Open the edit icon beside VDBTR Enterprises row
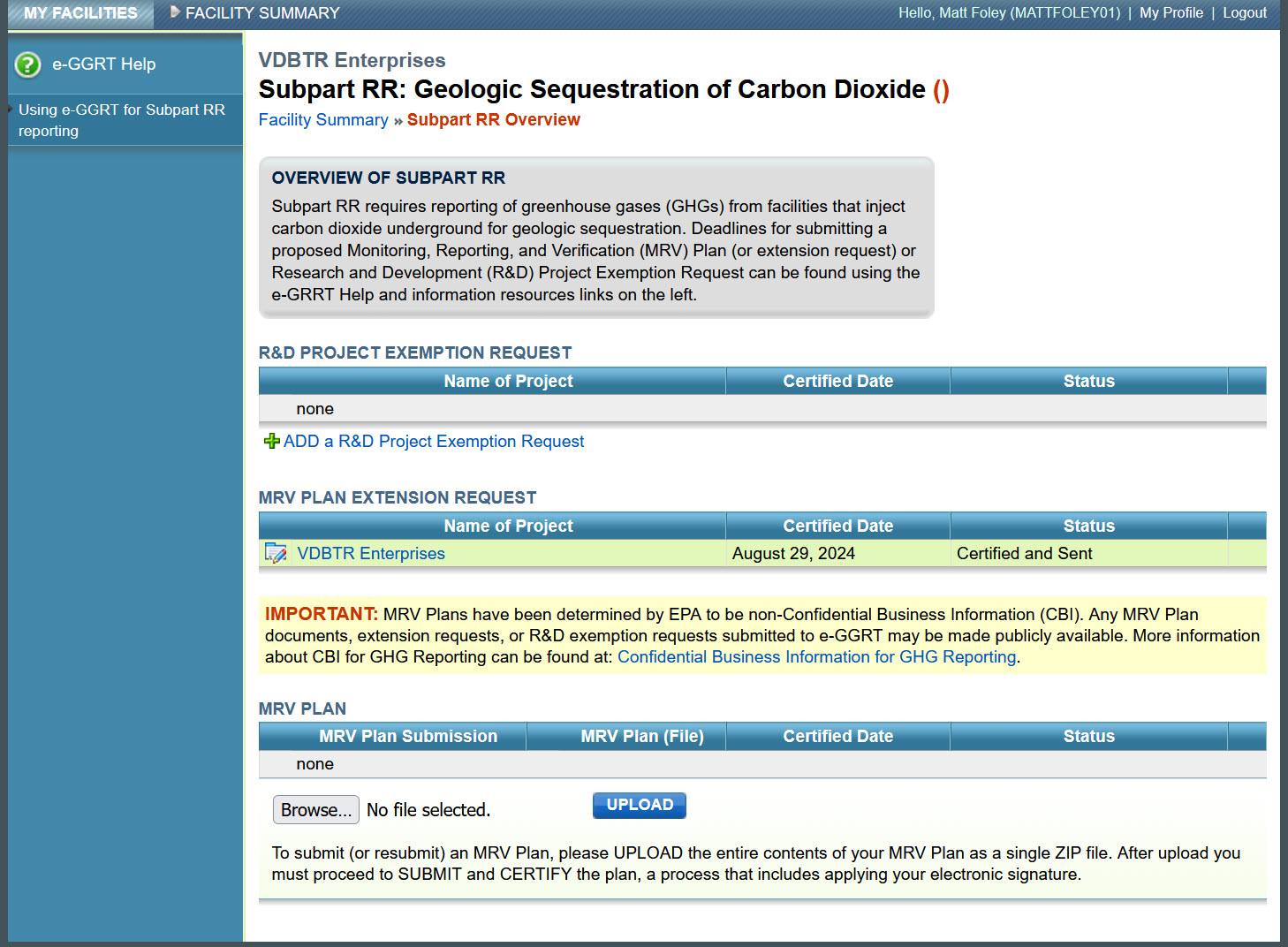This screenshot has width=1288, height=947. point(276,553)
